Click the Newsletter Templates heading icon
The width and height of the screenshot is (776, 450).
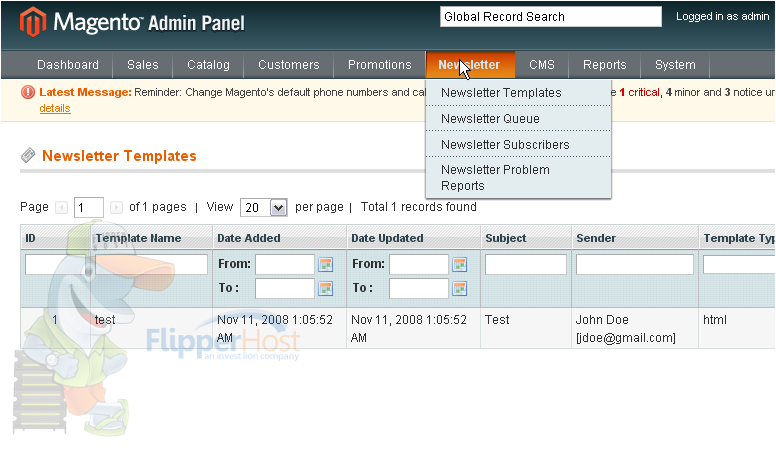pyautogui.click(x=28, y=155)
